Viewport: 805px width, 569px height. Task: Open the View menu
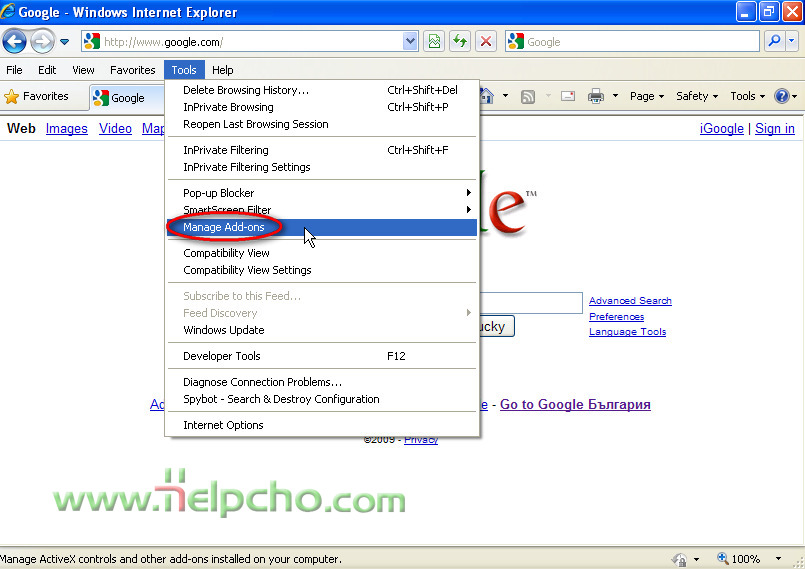click(83, 70)
